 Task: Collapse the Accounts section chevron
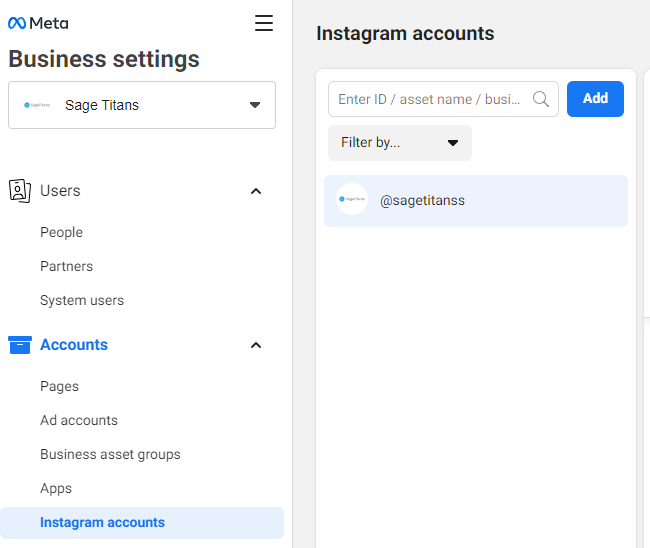[x=256, y=345]
